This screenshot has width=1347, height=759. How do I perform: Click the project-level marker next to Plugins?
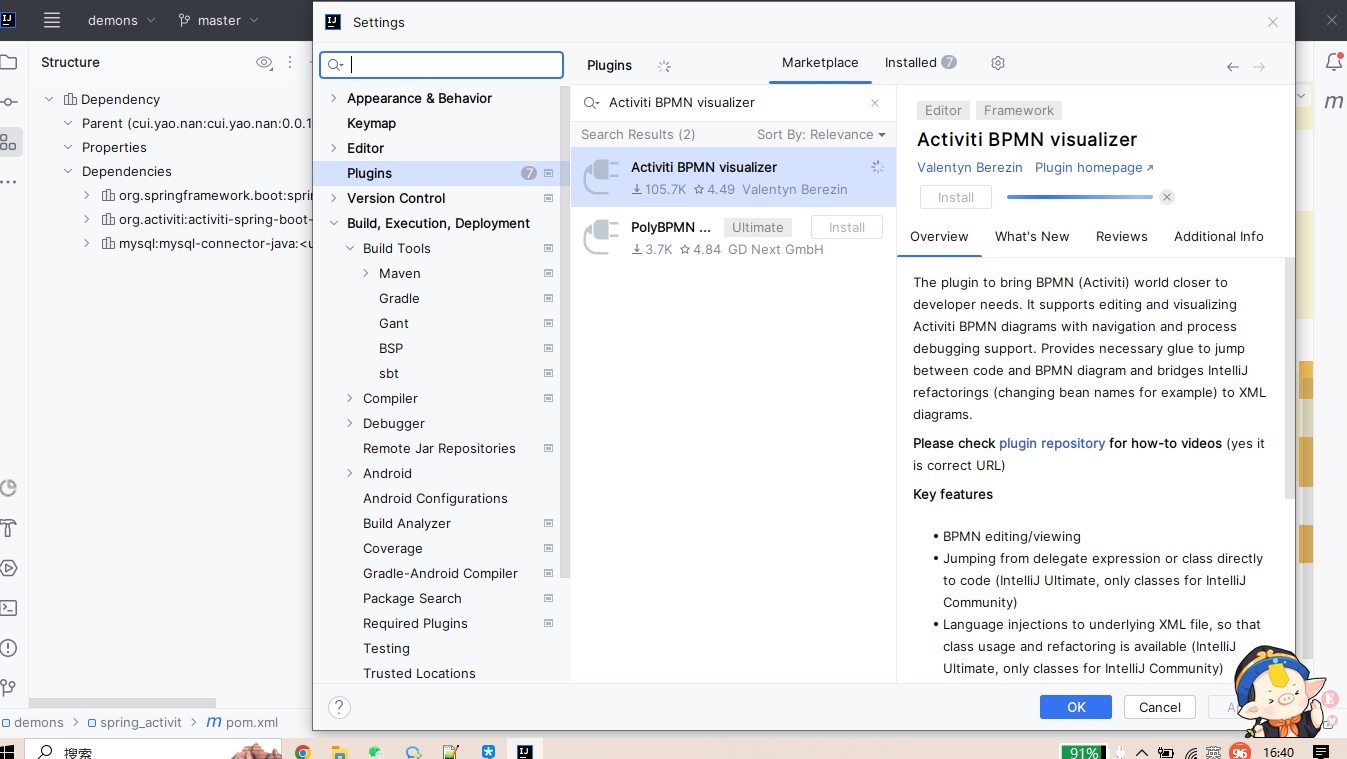coord(548,173)
